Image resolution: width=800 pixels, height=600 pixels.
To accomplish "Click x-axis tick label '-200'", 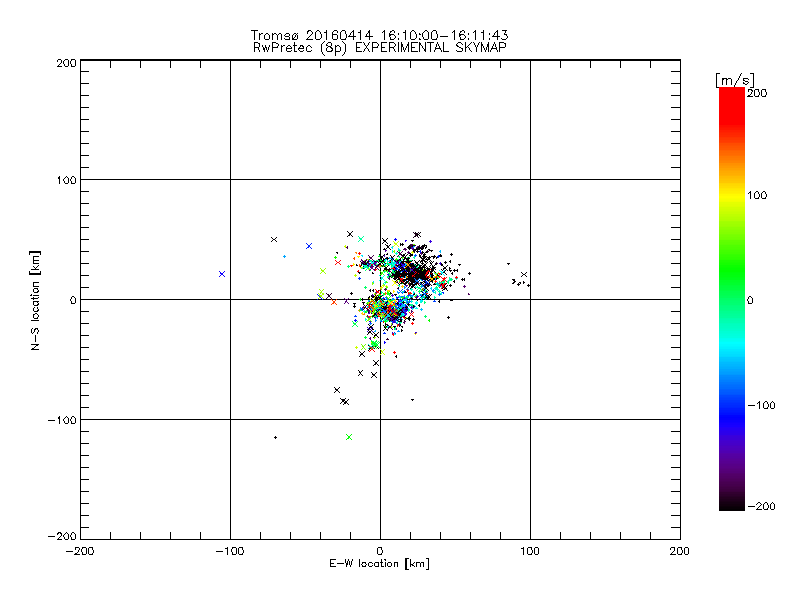I will (80, 551).
